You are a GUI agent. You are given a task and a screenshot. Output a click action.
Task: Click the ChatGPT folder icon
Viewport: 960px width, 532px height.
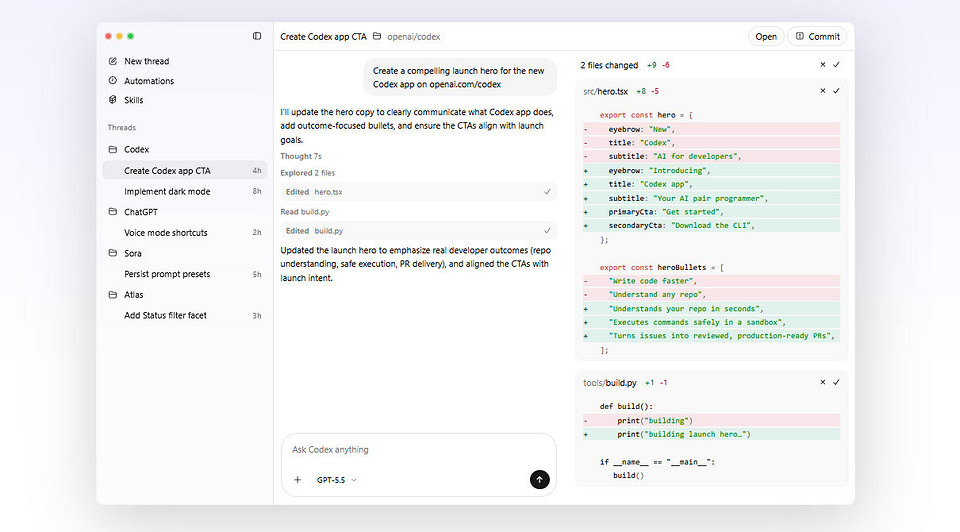(113, 212)
